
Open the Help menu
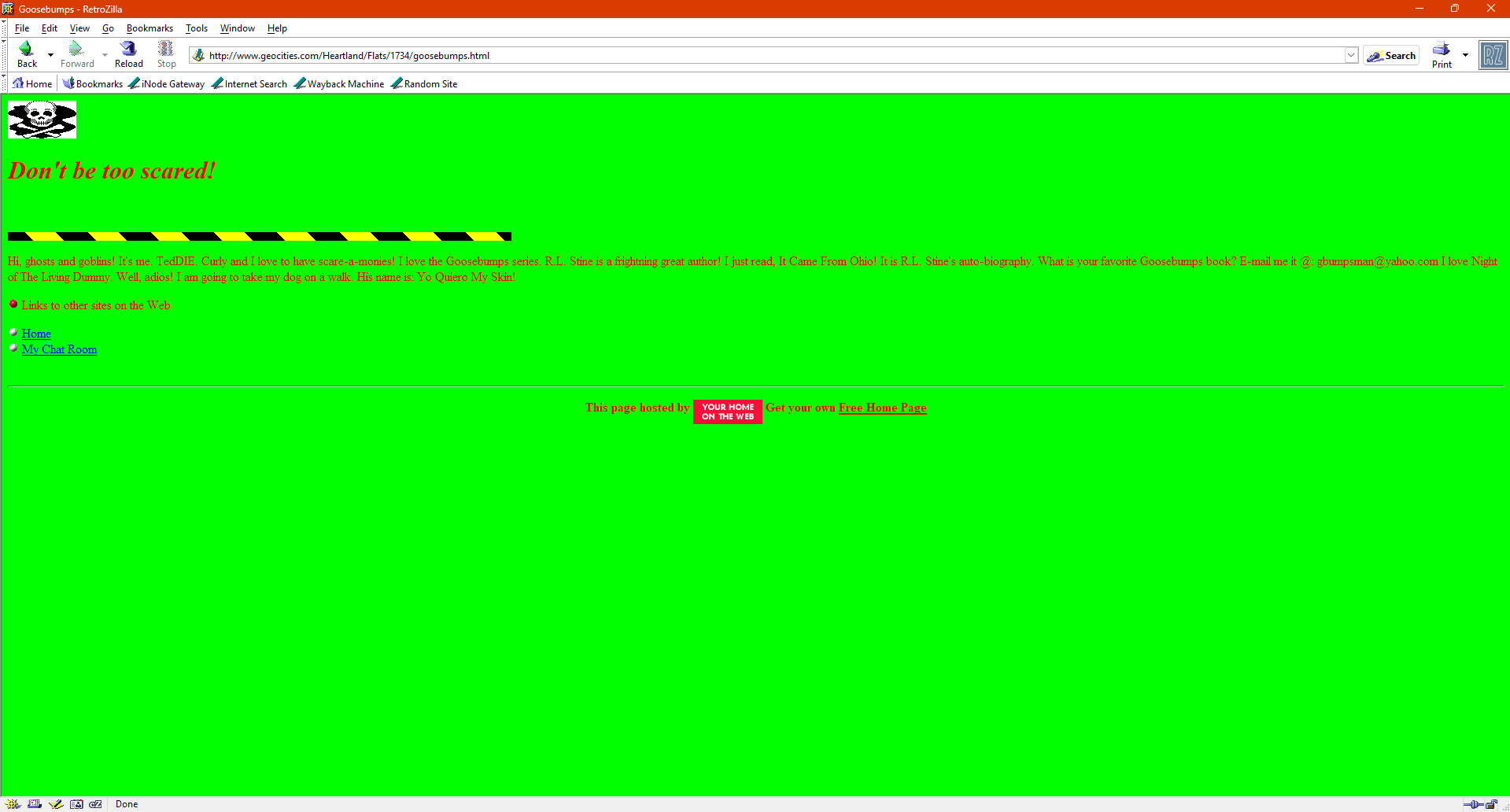tap(277, 28)
